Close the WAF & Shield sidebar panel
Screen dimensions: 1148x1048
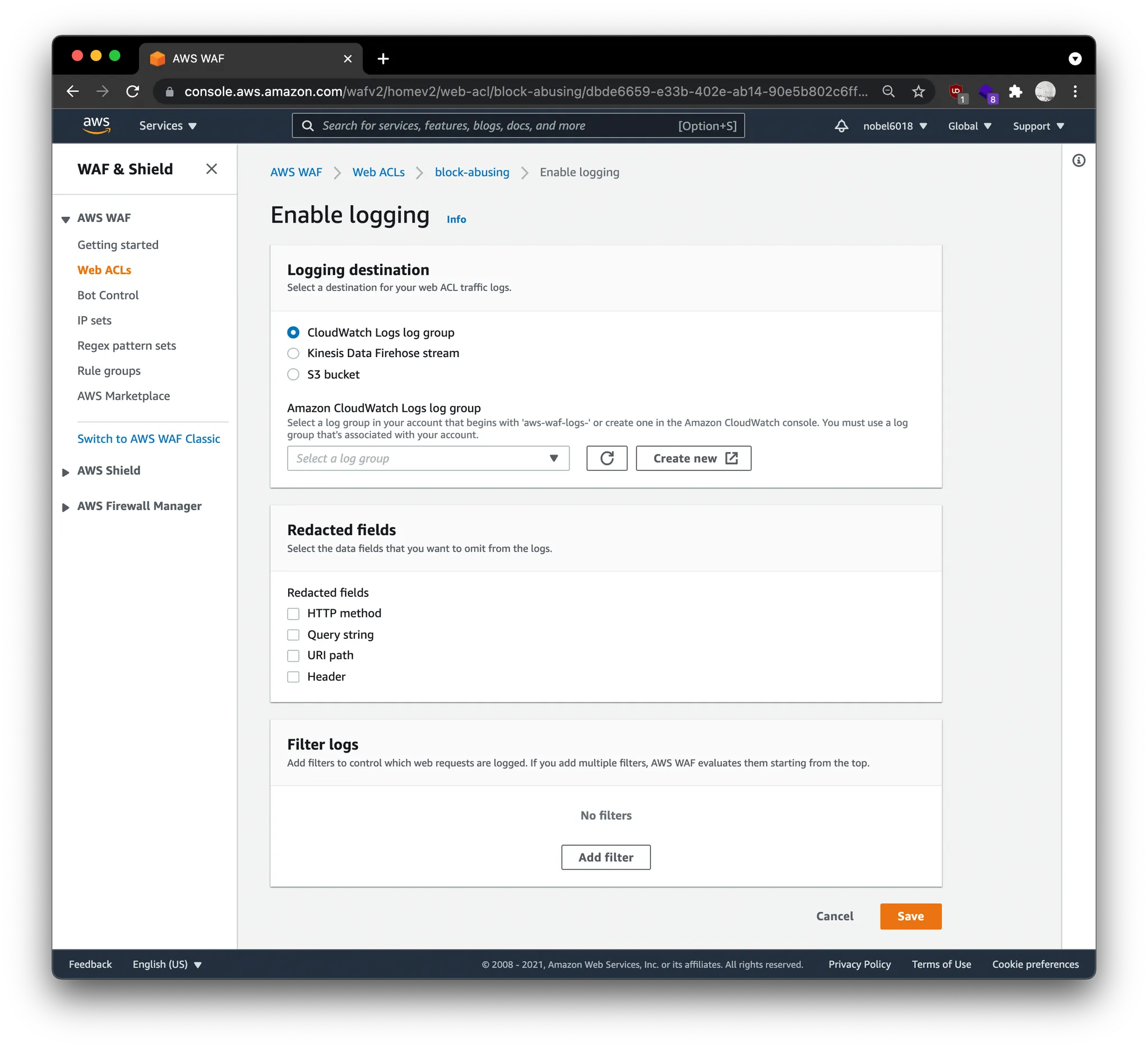pyautogui.click(x=211, y=169)
